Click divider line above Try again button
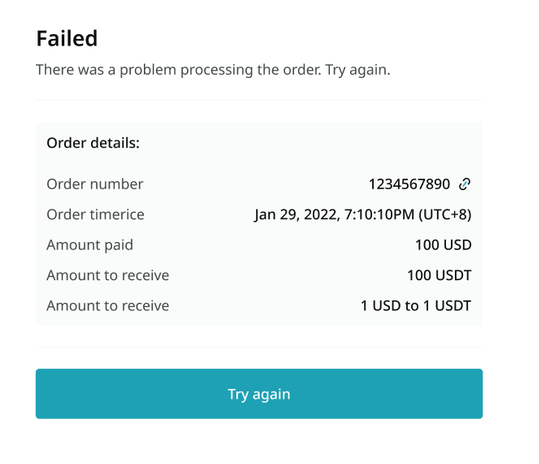Screen dimensions: 539x464 259,347
